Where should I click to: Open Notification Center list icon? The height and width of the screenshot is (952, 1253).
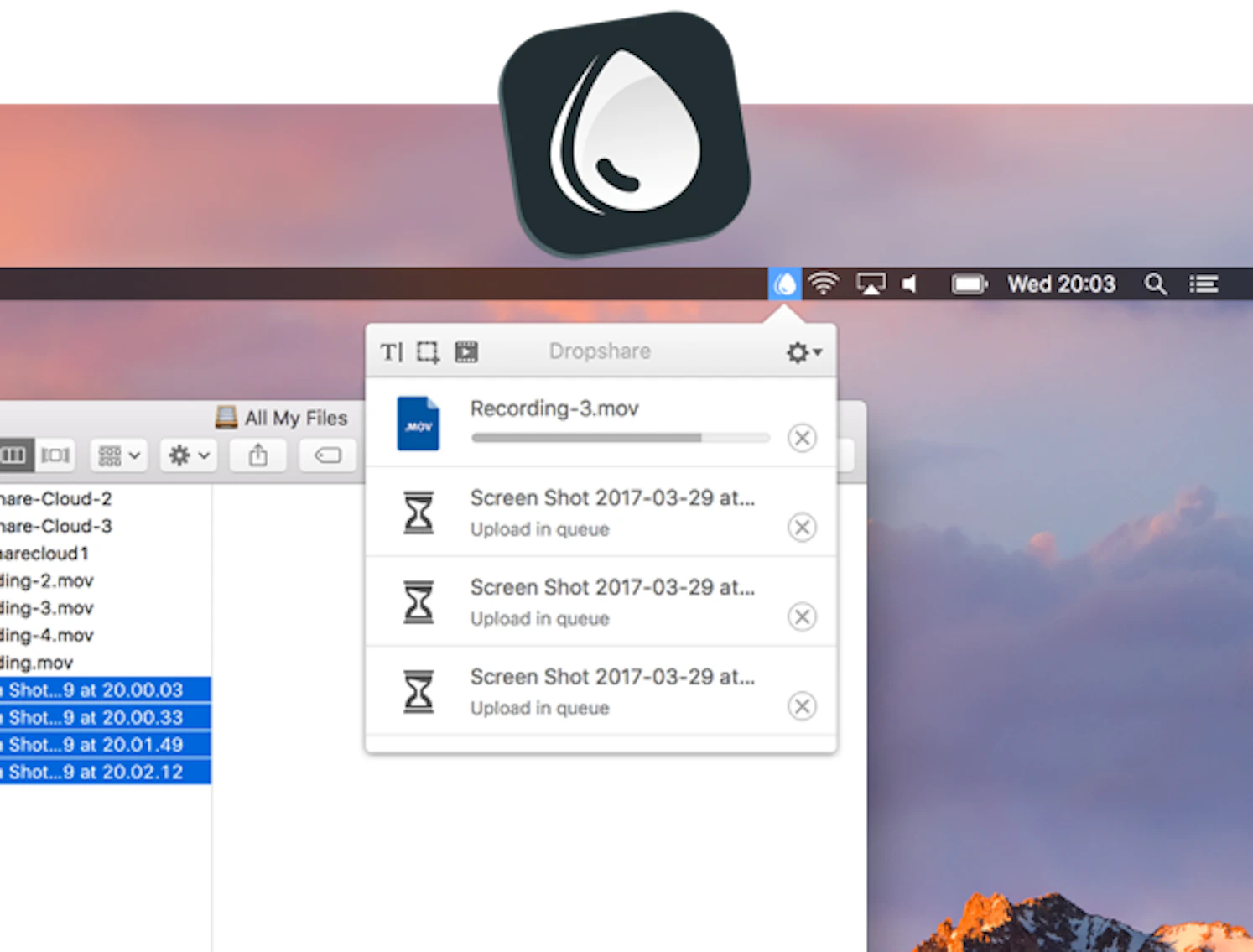(1204, 284)
